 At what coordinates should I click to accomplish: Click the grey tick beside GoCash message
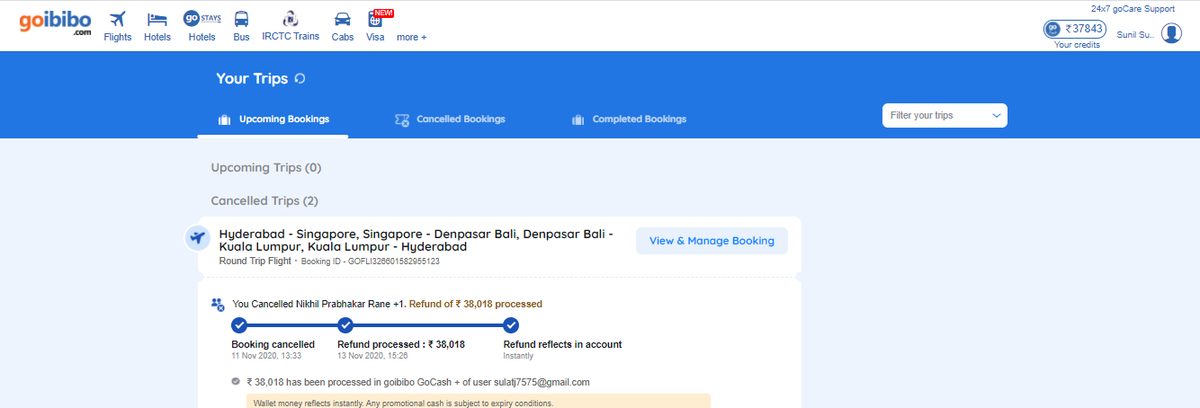(x=236, y=381)
